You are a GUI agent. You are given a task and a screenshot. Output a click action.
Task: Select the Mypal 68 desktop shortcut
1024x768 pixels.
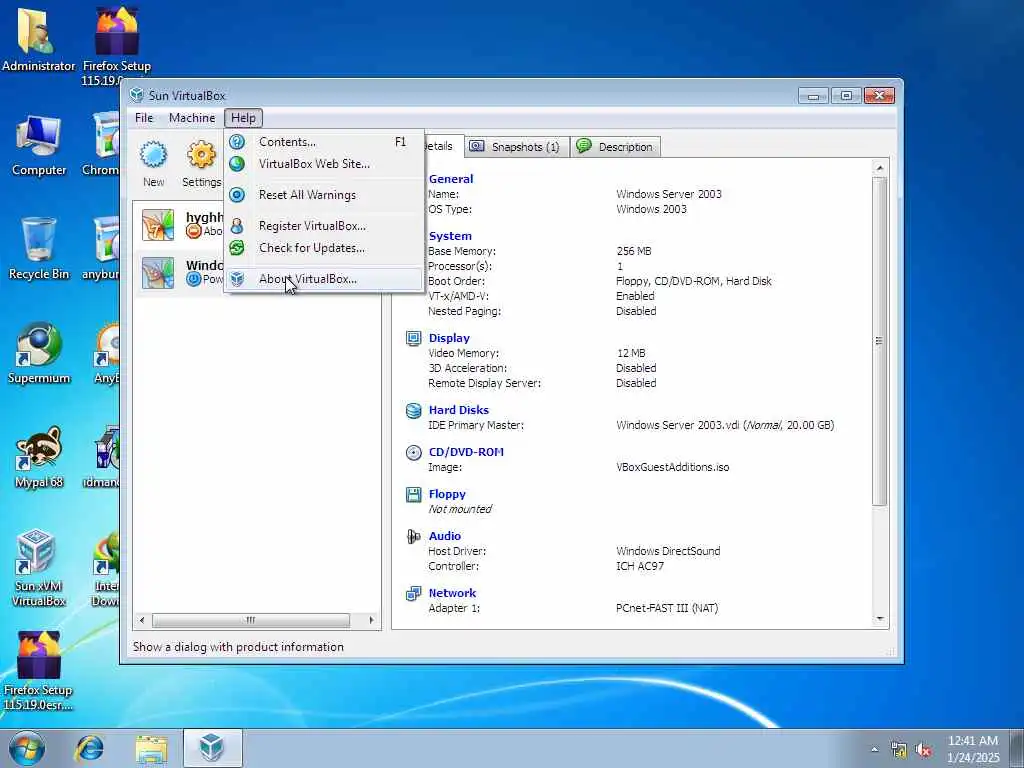(39, 458)
